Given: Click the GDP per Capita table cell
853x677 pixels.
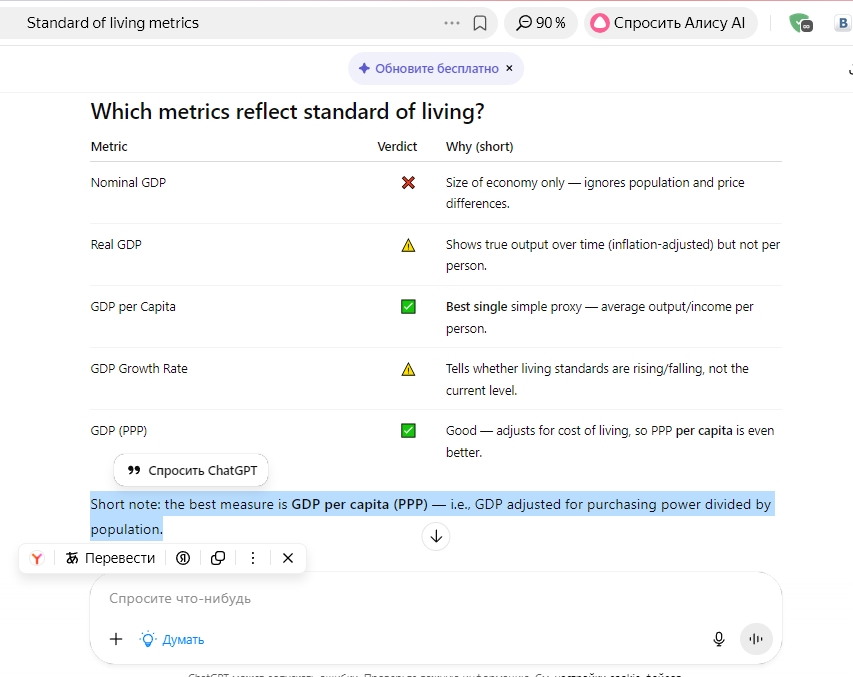Looking at the screenshot, I should click(x=133, y=307).
